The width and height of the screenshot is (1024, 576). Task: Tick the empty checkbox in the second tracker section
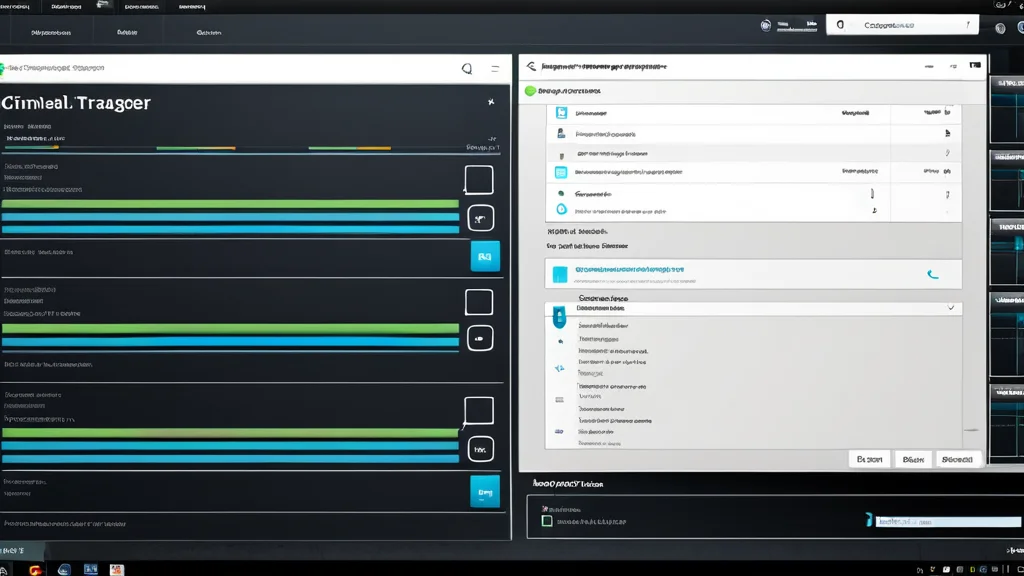click(479, 302)
